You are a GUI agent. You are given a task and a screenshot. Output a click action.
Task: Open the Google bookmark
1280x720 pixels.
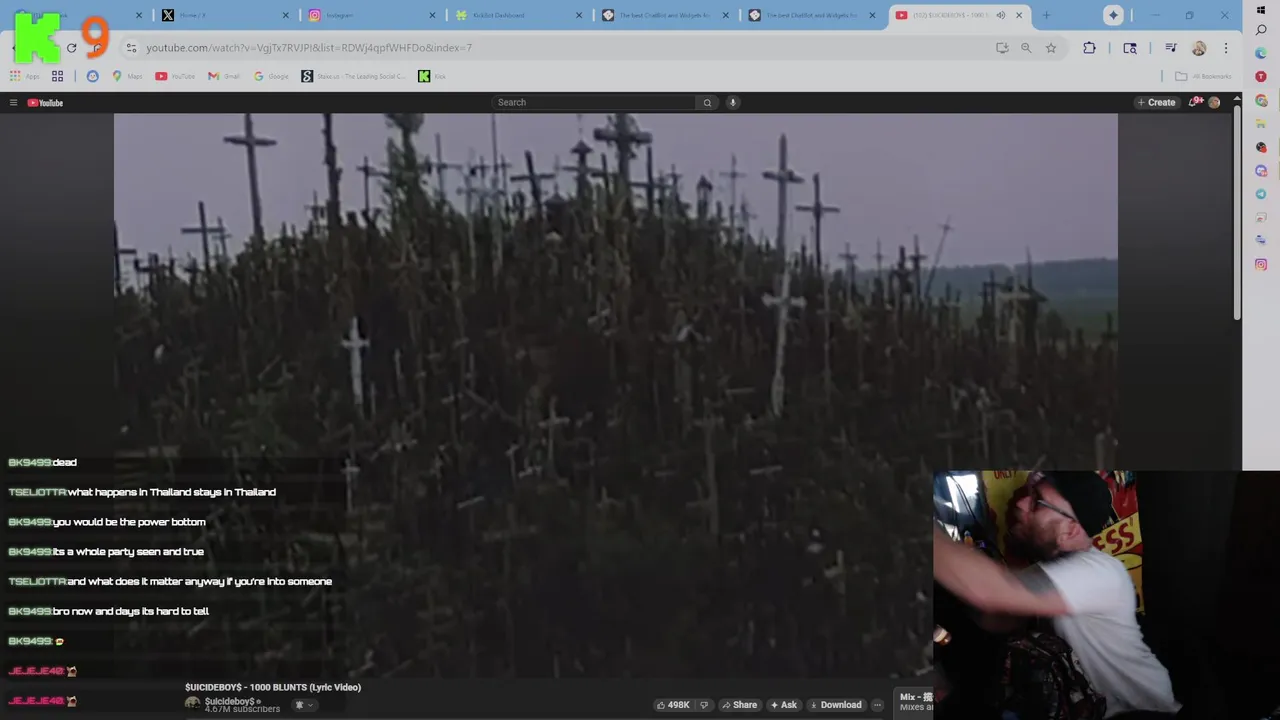pos(271,76)
